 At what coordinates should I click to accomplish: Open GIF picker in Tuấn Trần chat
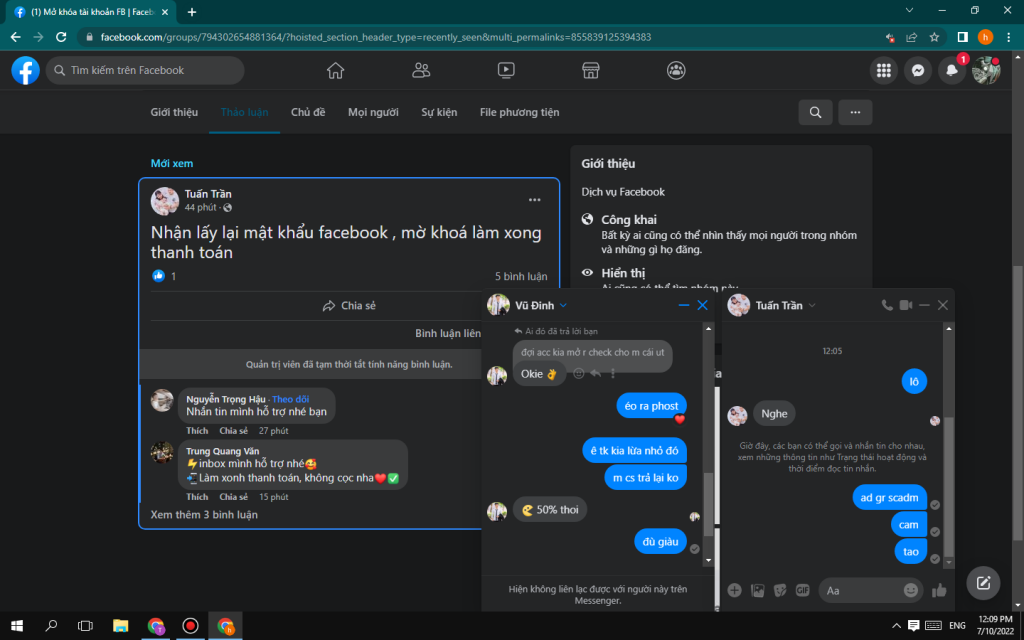click(x=802, y=590)
